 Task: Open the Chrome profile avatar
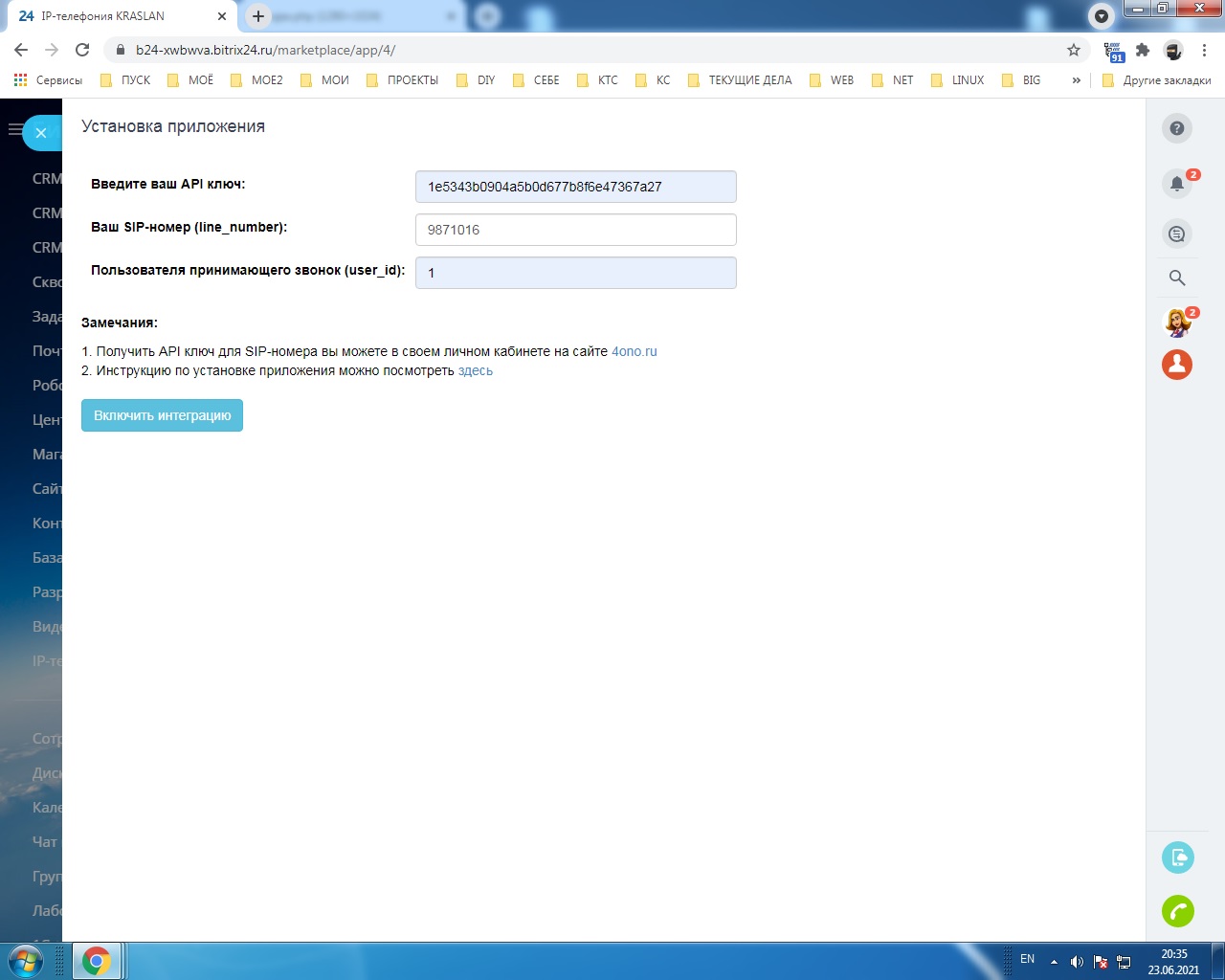pyautogui.click(x=1173, y=50)
